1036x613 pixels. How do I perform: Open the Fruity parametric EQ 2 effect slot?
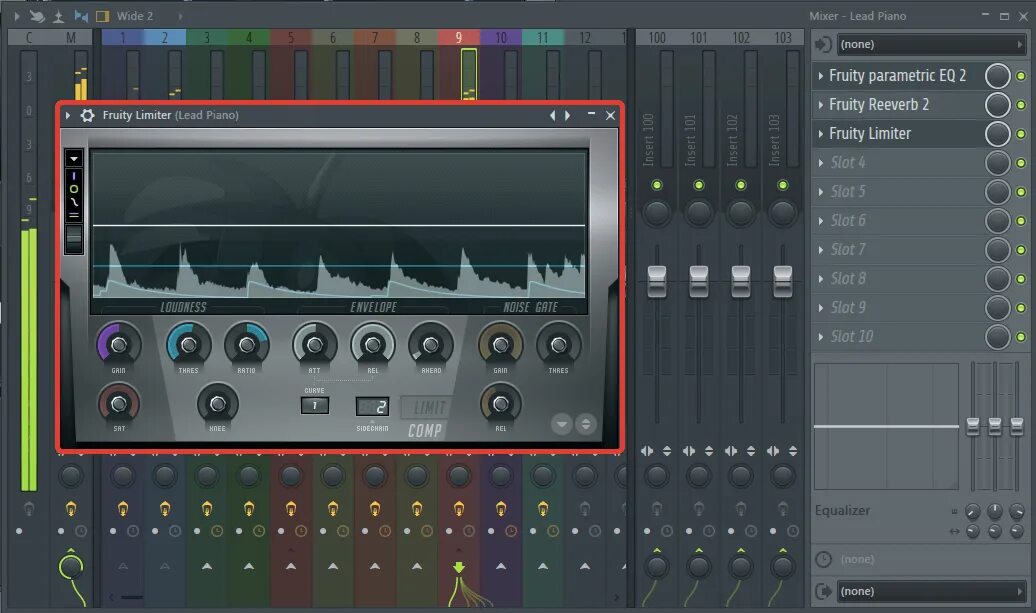click(897, 75)
